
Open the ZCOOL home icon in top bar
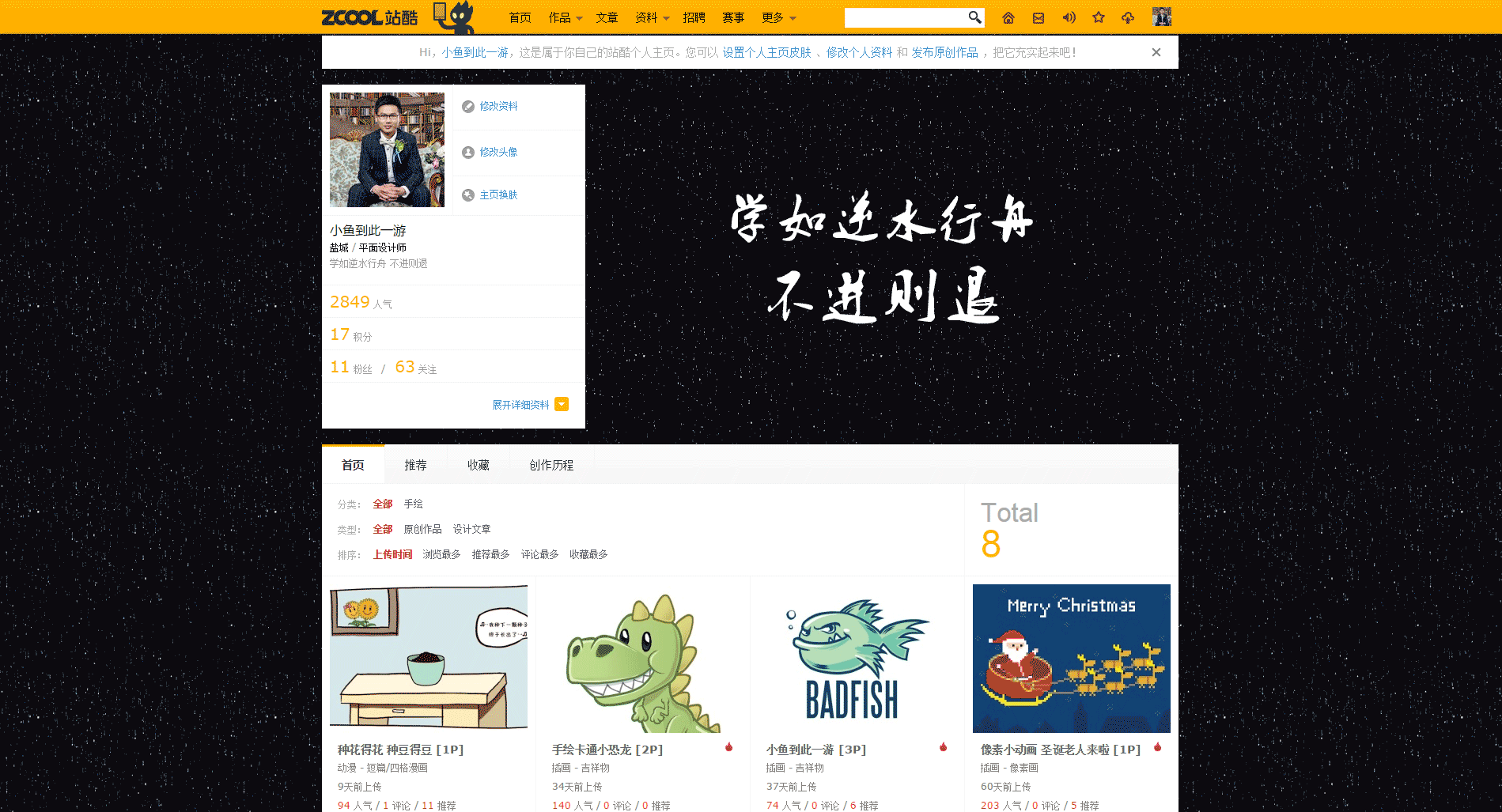1008,17
